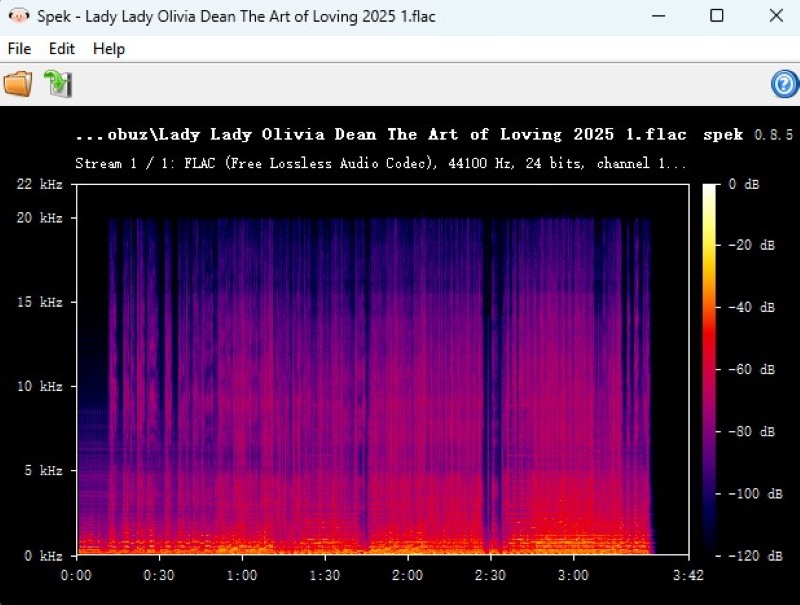This screenshot has height=605, width=800.
Task: Click the -40 dB scale label
Action: tap(752, 308)
